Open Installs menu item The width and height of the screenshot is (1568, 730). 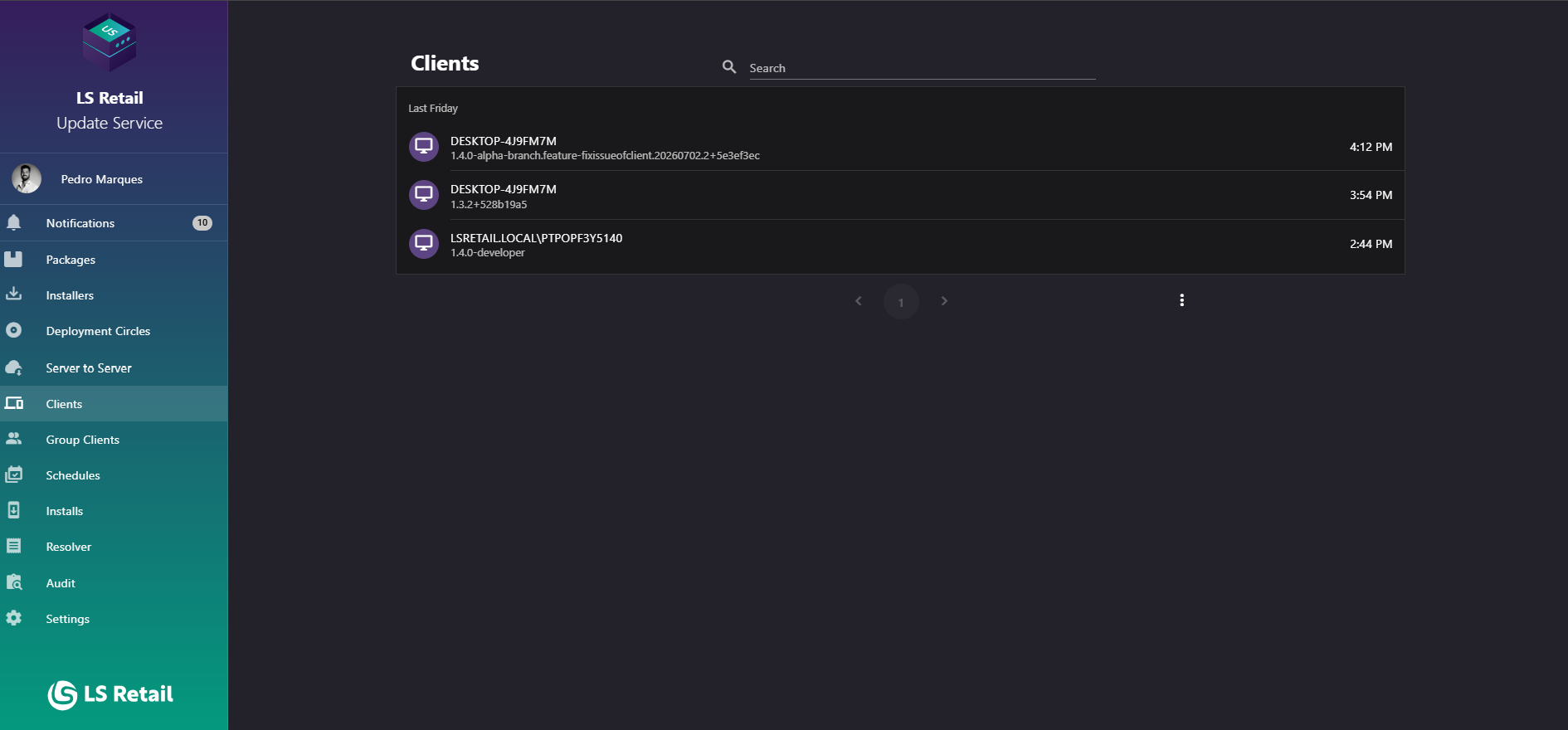click(x=114, y=511)
